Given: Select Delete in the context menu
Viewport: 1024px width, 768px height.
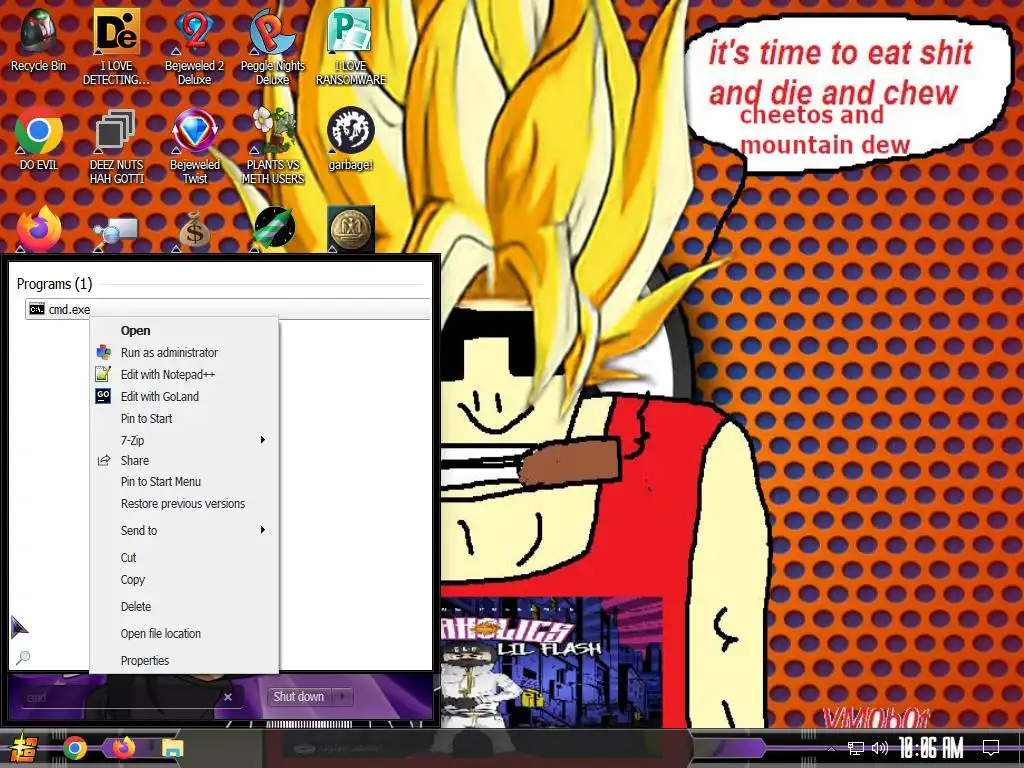Looking at the screenshot, I should pyautogui.click(x=184, y=607).
